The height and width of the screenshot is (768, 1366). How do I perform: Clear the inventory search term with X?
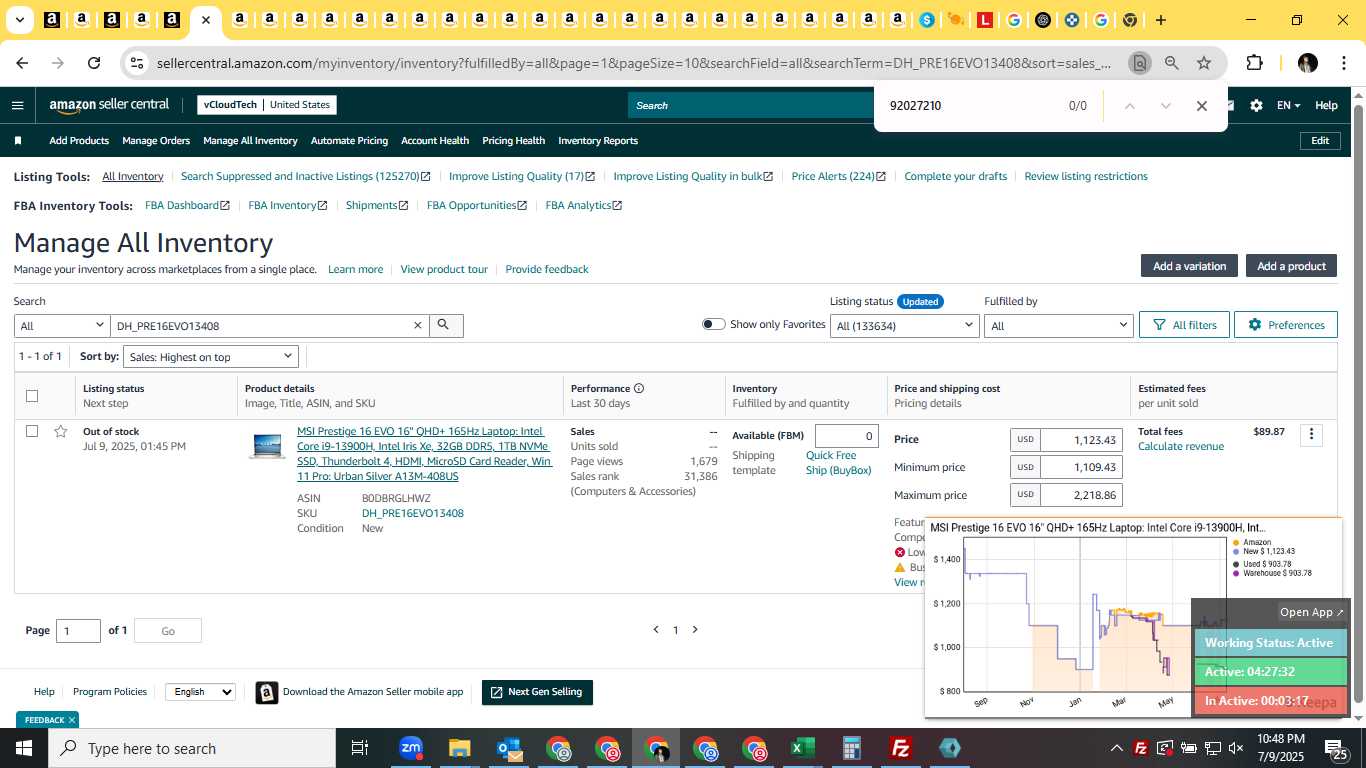(418, 325)
